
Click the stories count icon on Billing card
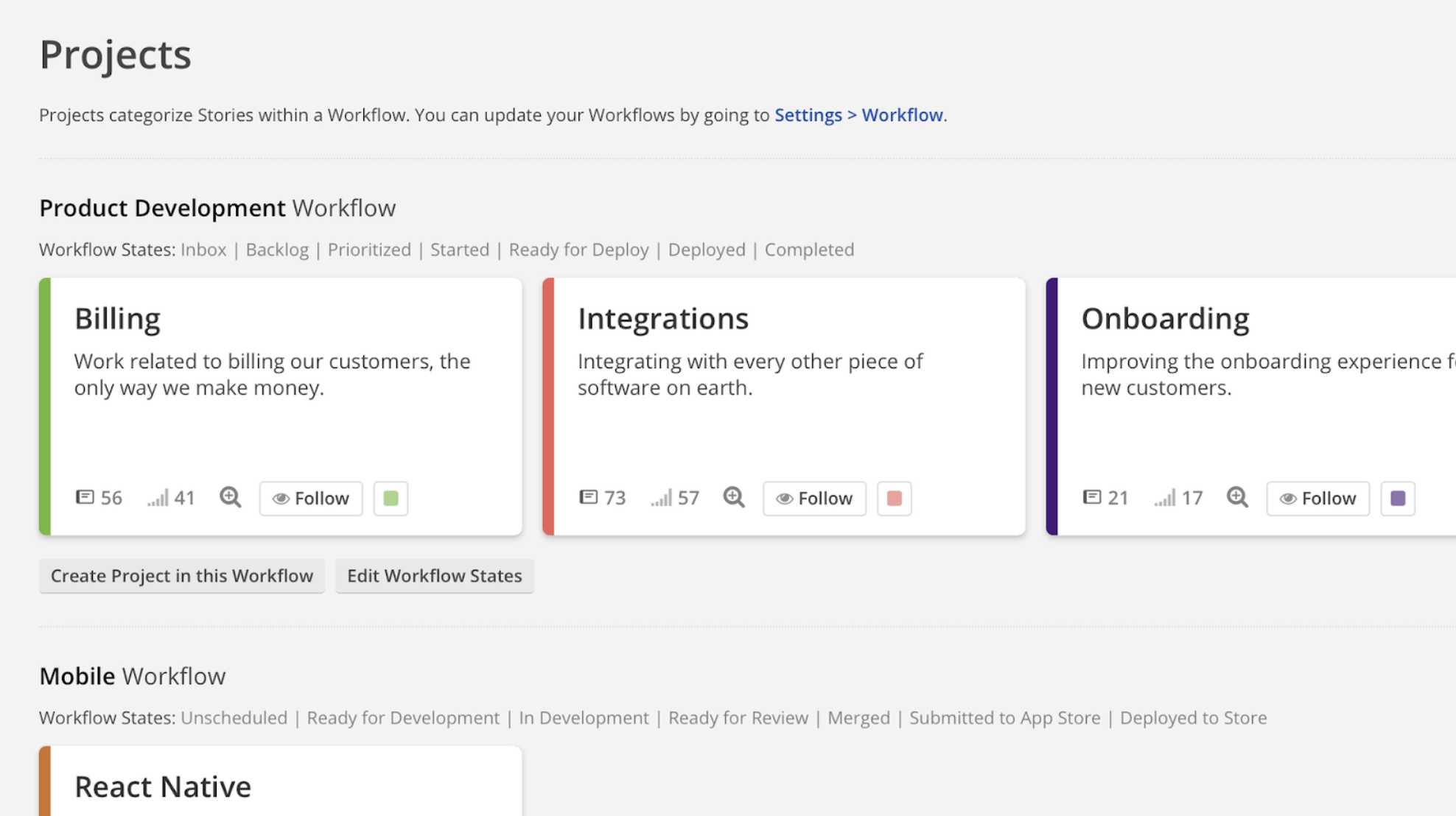tap(85, 498)
